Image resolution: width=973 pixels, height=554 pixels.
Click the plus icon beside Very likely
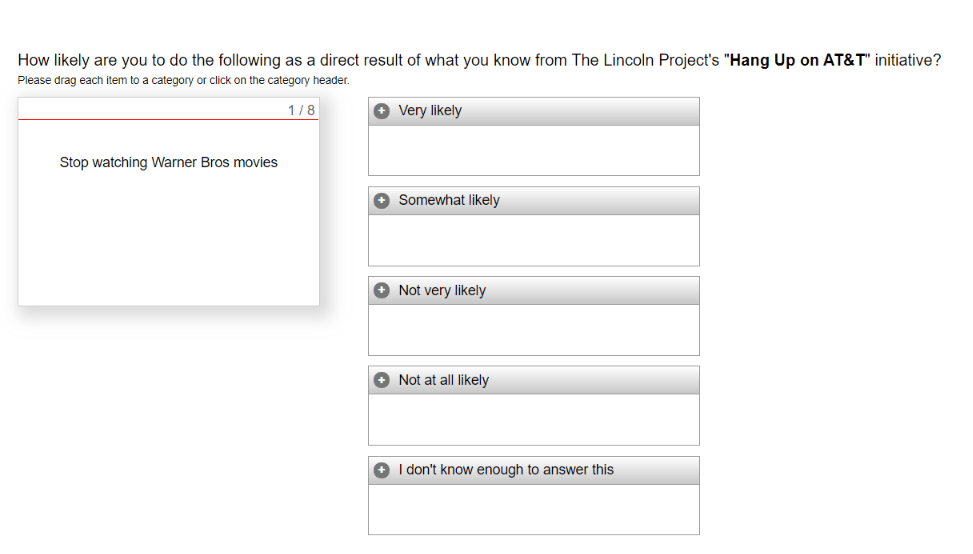381,111
